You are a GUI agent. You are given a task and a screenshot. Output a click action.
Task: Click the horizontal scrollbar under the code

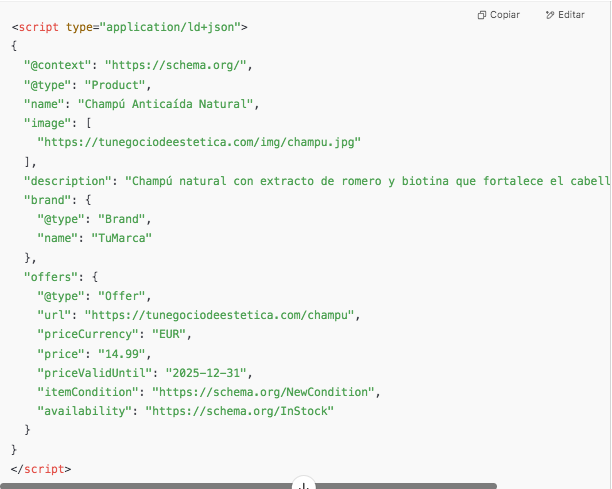point(150,486)
